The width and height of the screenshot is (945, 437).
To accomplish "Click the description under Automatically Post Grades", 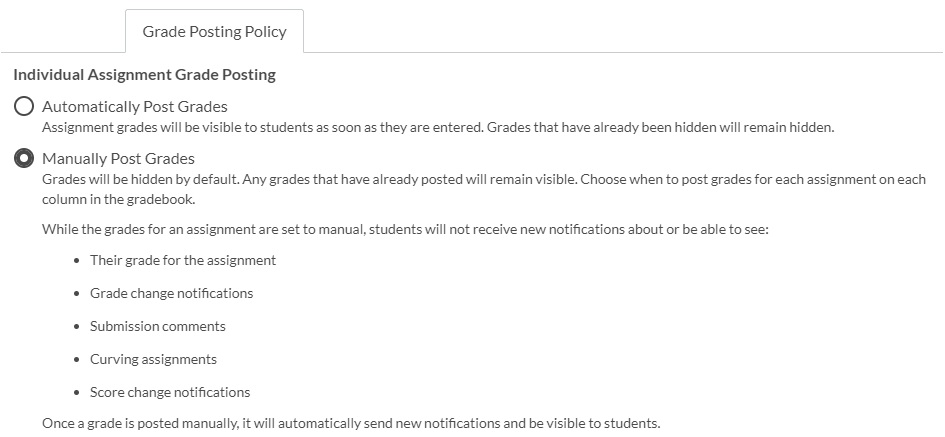I will tap(437, 127).
